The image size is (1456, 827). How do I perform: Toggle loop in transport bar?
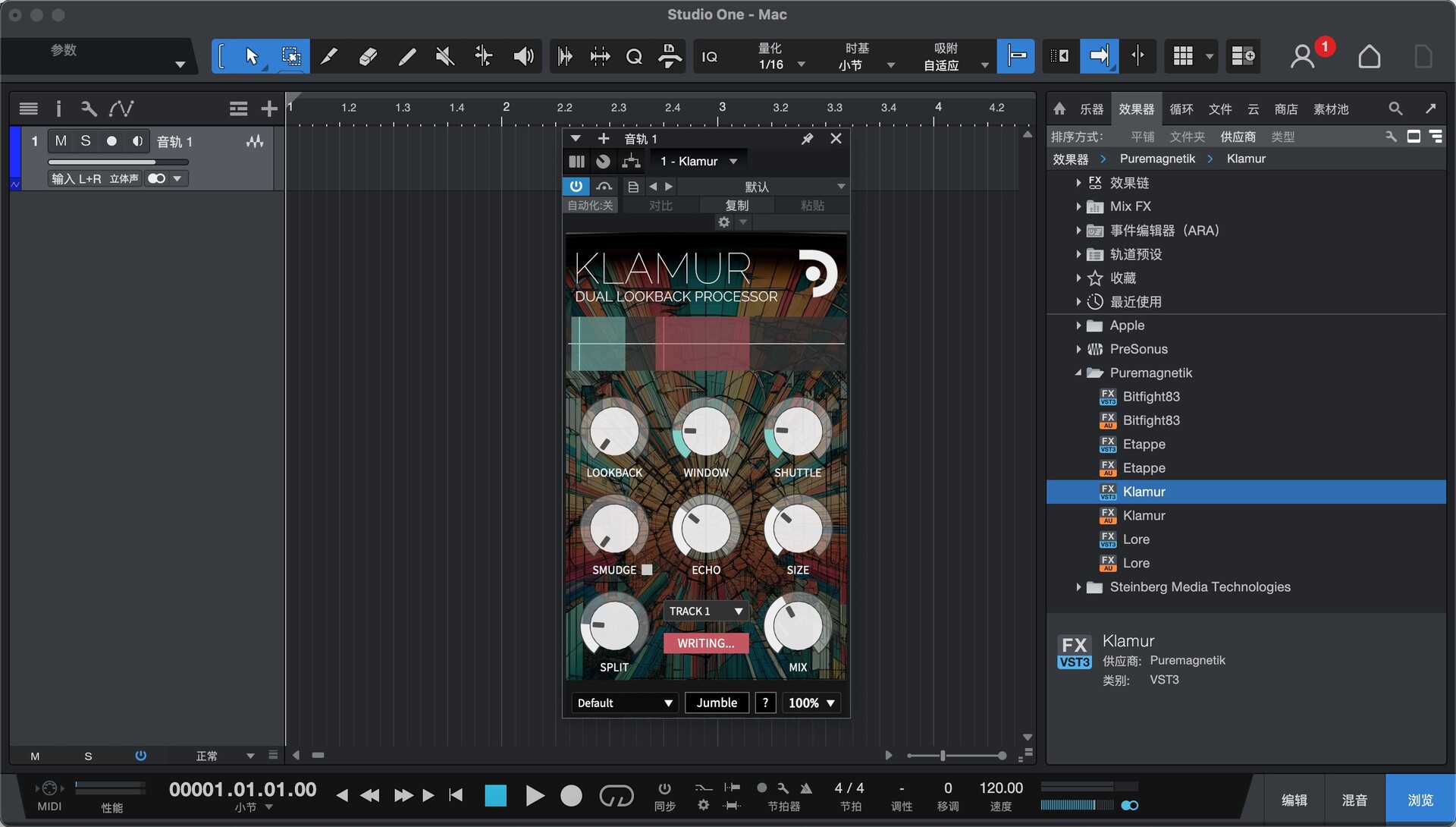point(616,795)
